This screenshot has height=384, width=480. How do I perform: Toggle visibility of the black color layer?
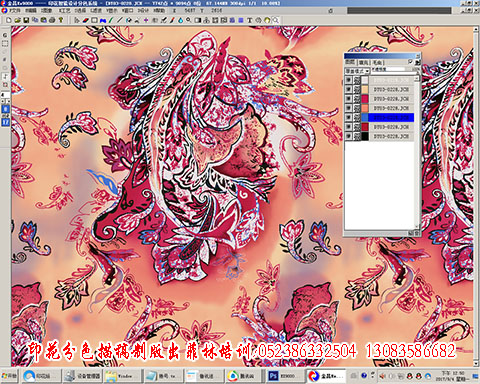[348, 136]
